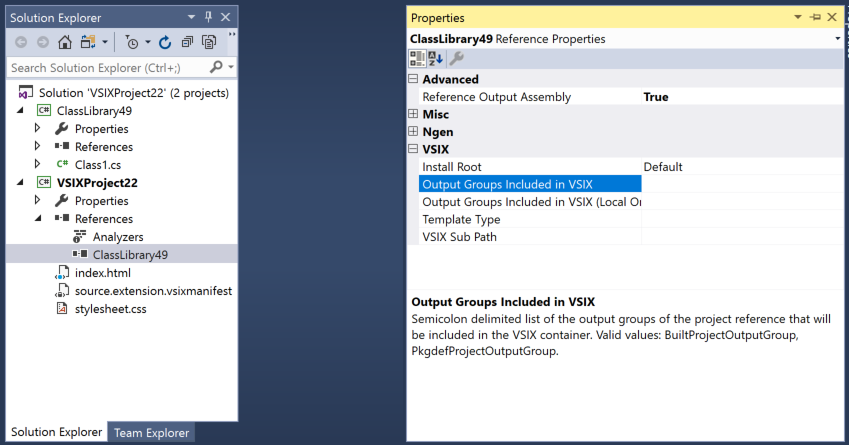
Task: Toggle the Auto Hide pin on Solution Explorer
Action: click(208, 17)
